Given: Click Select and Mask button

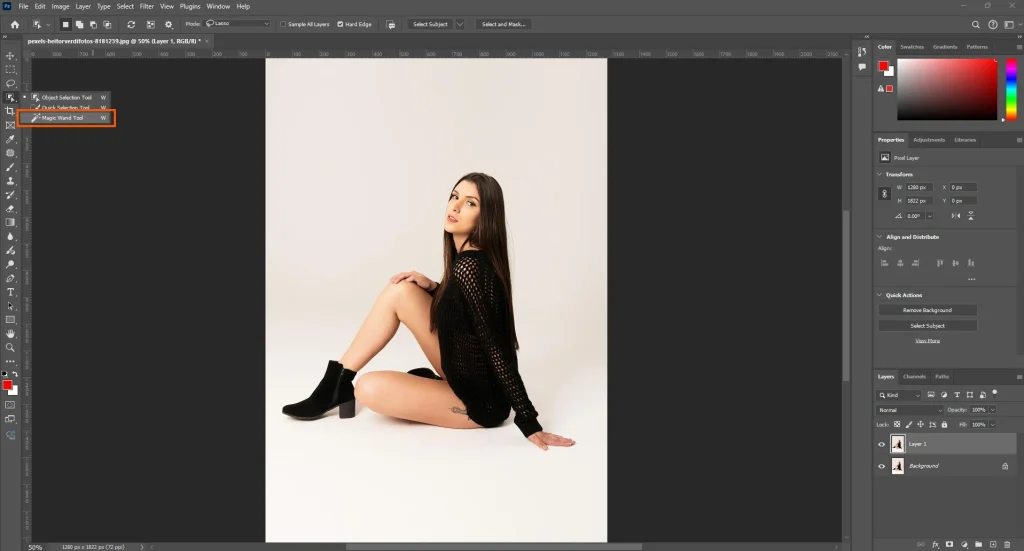Looking at the screenshot, I should (x=503, y=24).
